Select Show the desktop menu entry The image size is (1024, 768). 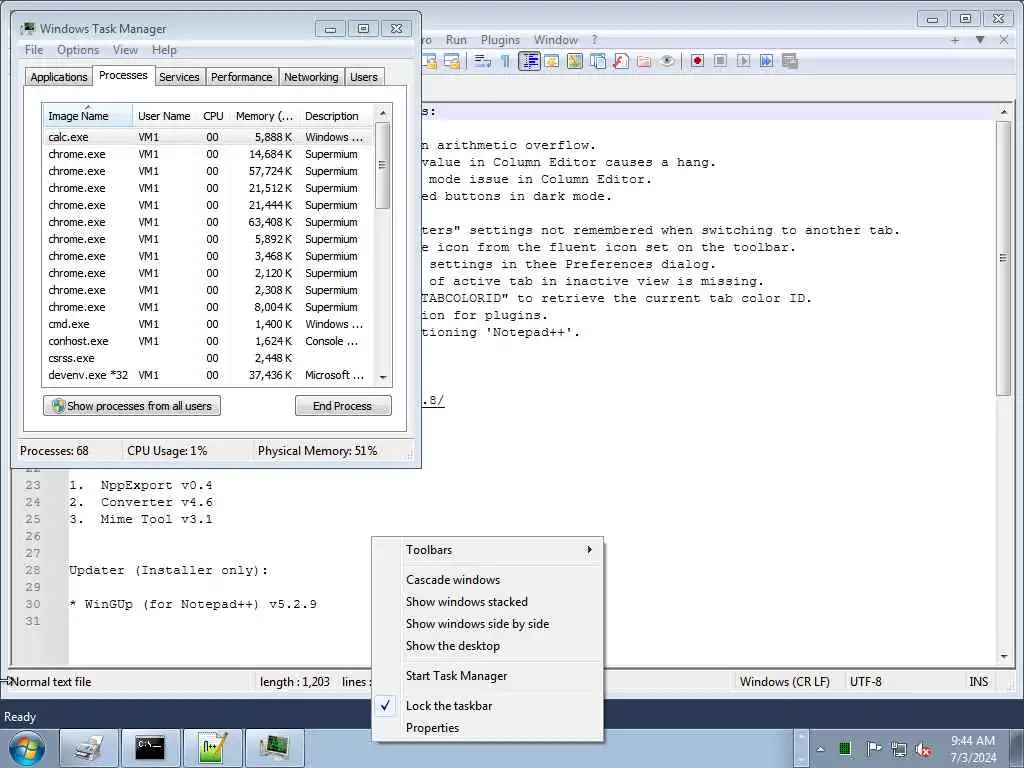pyautogui.click(x=487, y=646)
